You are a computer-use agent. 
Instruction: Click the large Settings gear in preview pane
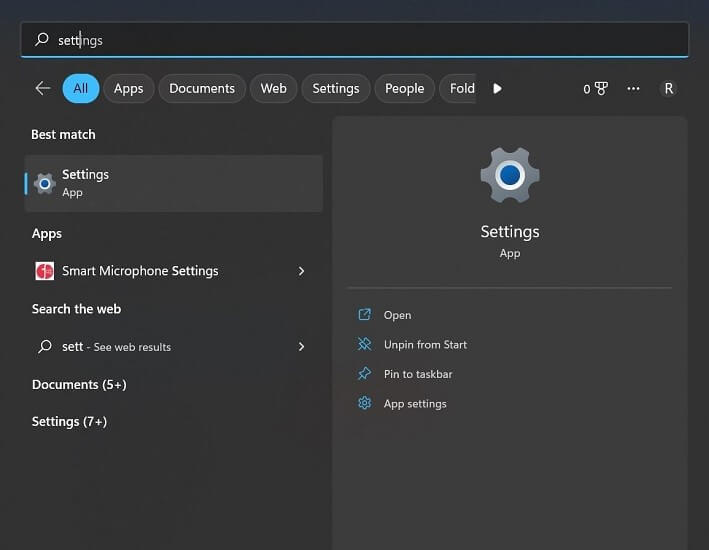(510, 175)
